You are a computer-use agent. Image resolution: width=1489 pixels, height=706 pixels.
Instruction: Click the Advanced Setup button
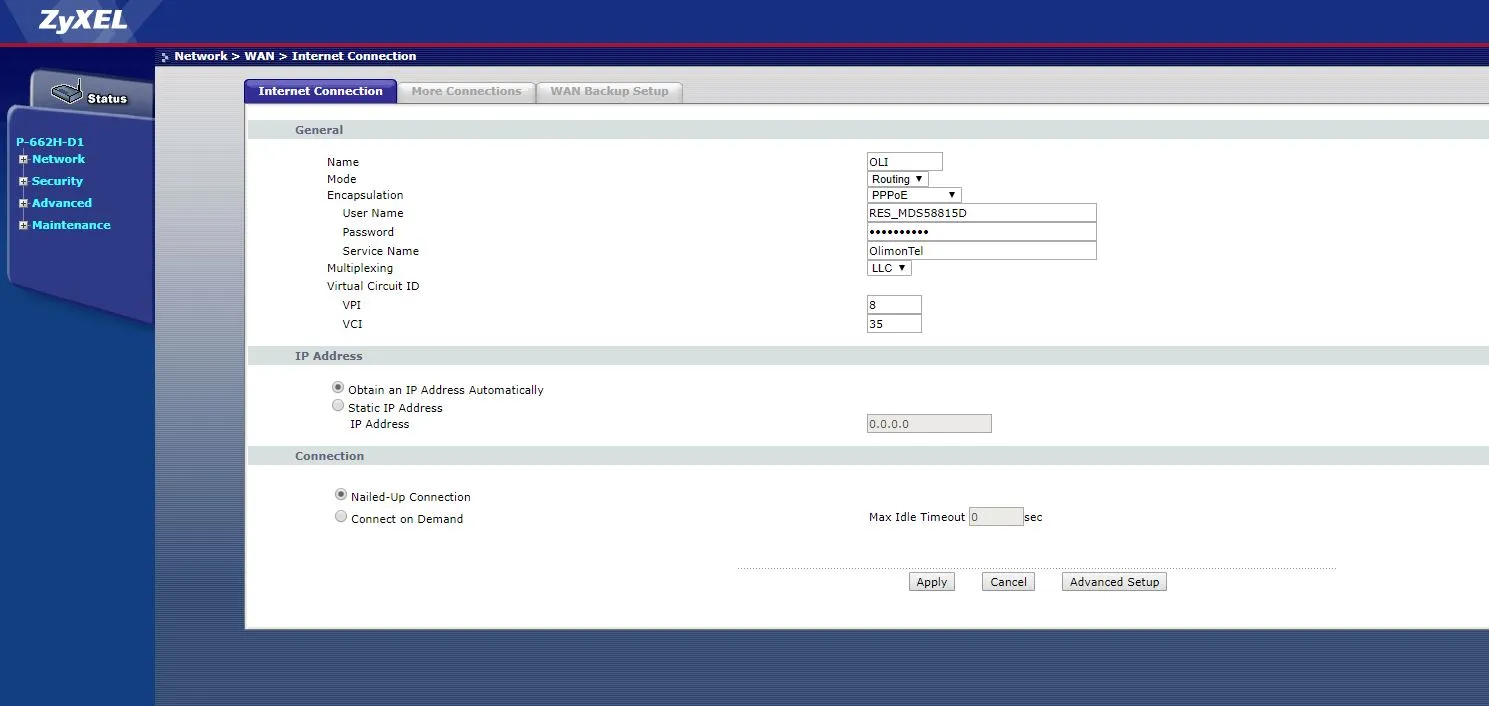click(x=1114, y=582)
